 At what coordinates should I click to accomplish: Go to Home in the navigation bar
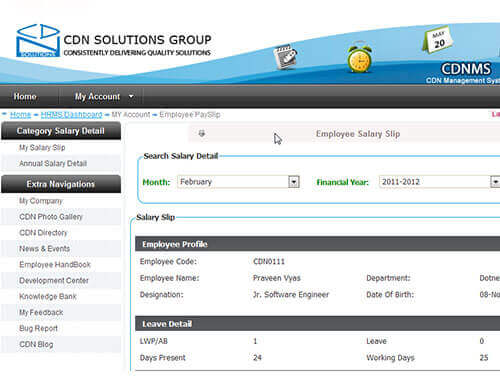25,96
